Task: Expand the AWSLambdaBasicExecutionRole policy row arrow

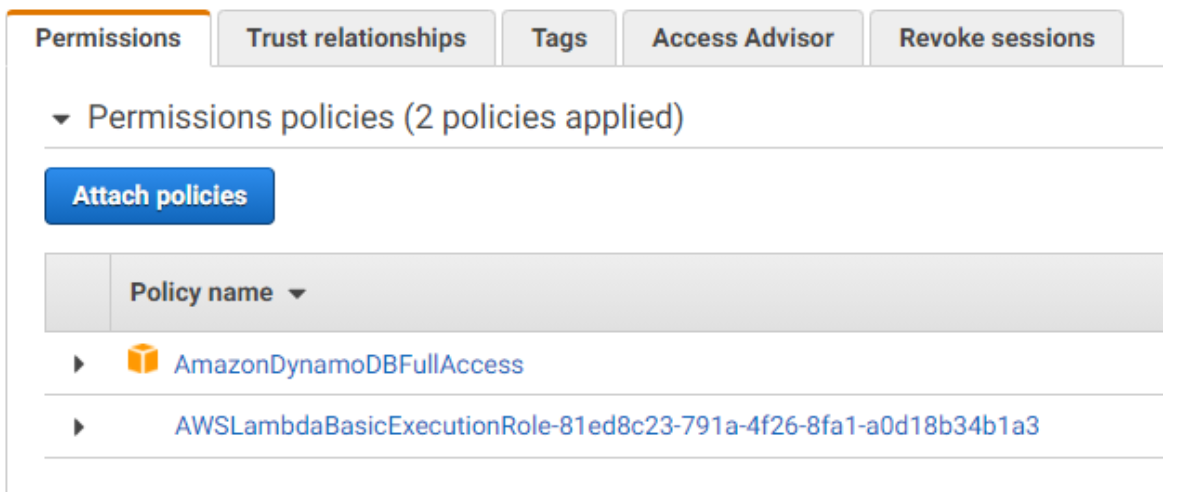Action: click(80, 427)
